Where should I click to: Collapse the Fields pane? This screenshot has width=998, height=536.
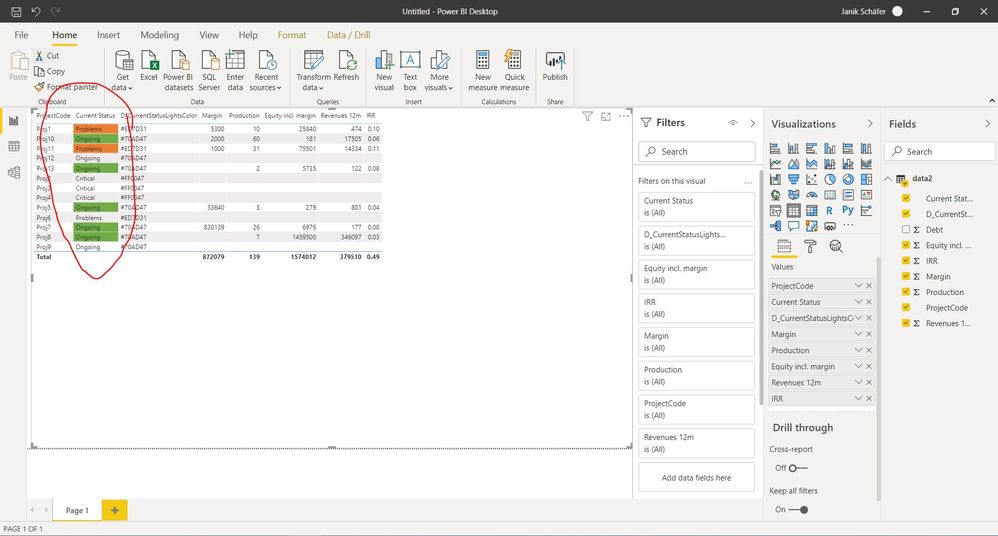987,123
